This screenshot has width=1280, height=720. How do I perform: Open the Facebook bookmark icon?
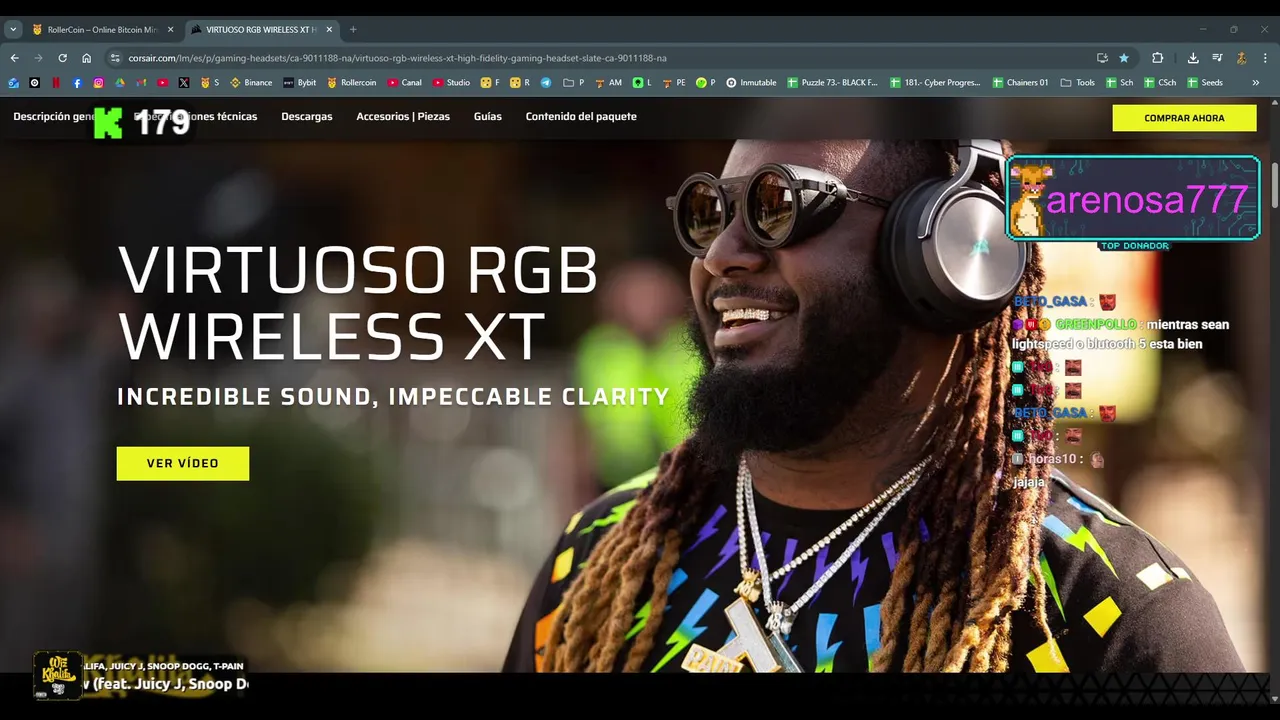(77, 83)
